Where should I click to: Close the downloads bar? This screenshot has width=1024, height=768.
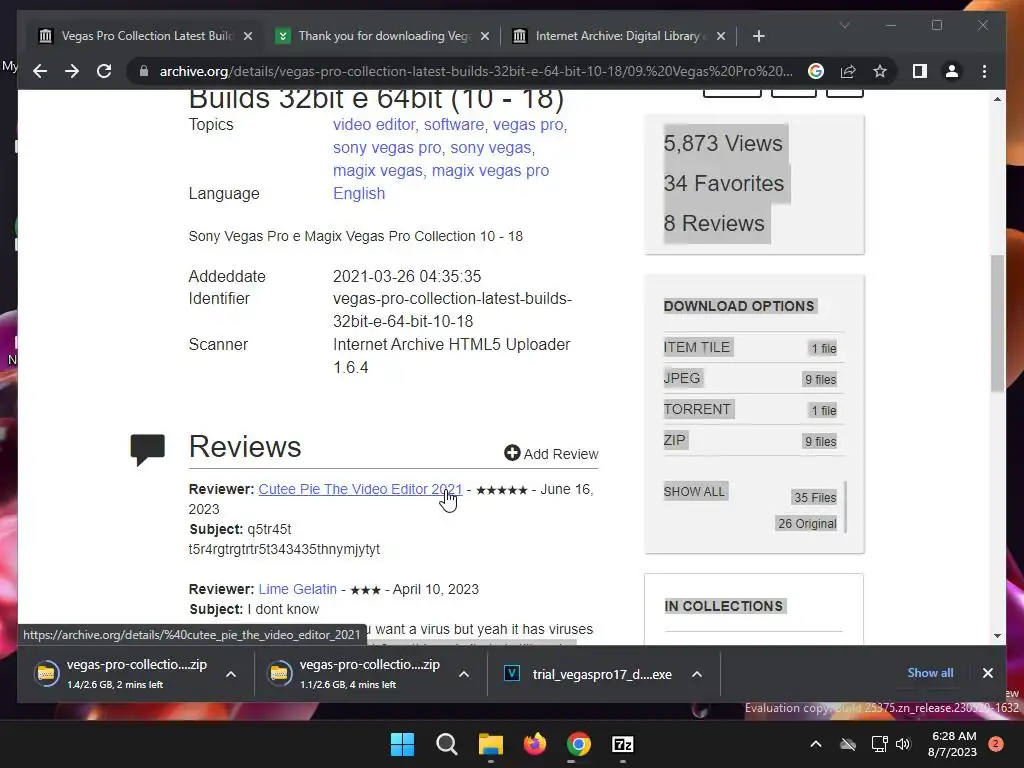(987, 673)
